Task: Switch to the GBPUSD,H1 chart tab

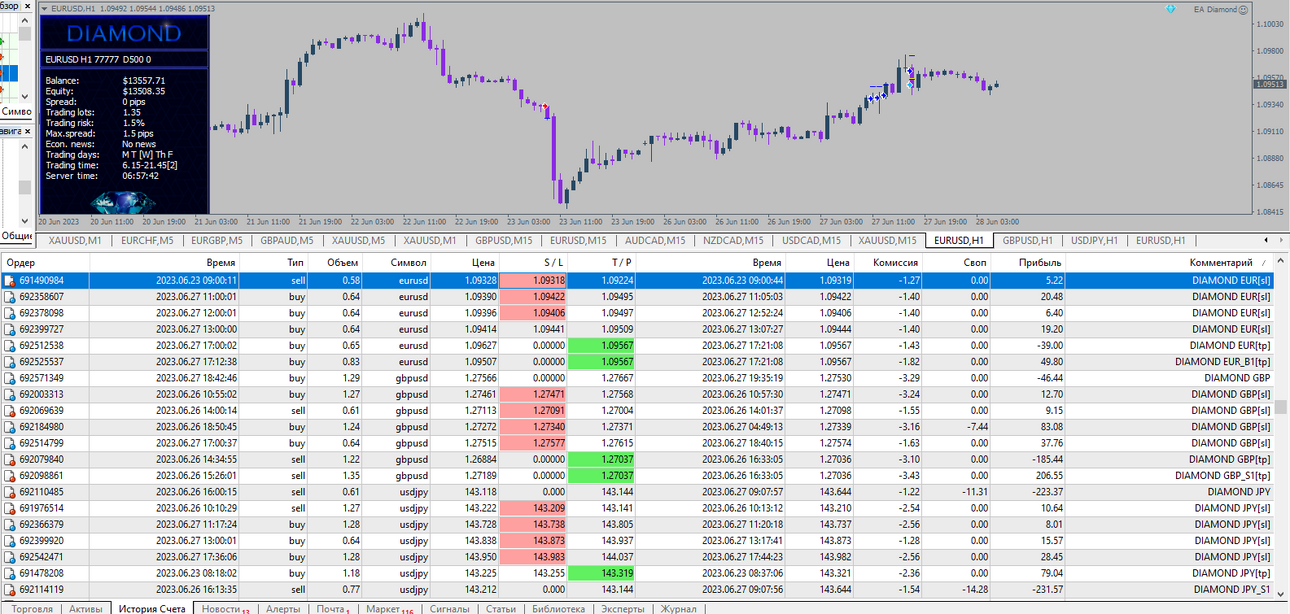Action: point(1027,240)
